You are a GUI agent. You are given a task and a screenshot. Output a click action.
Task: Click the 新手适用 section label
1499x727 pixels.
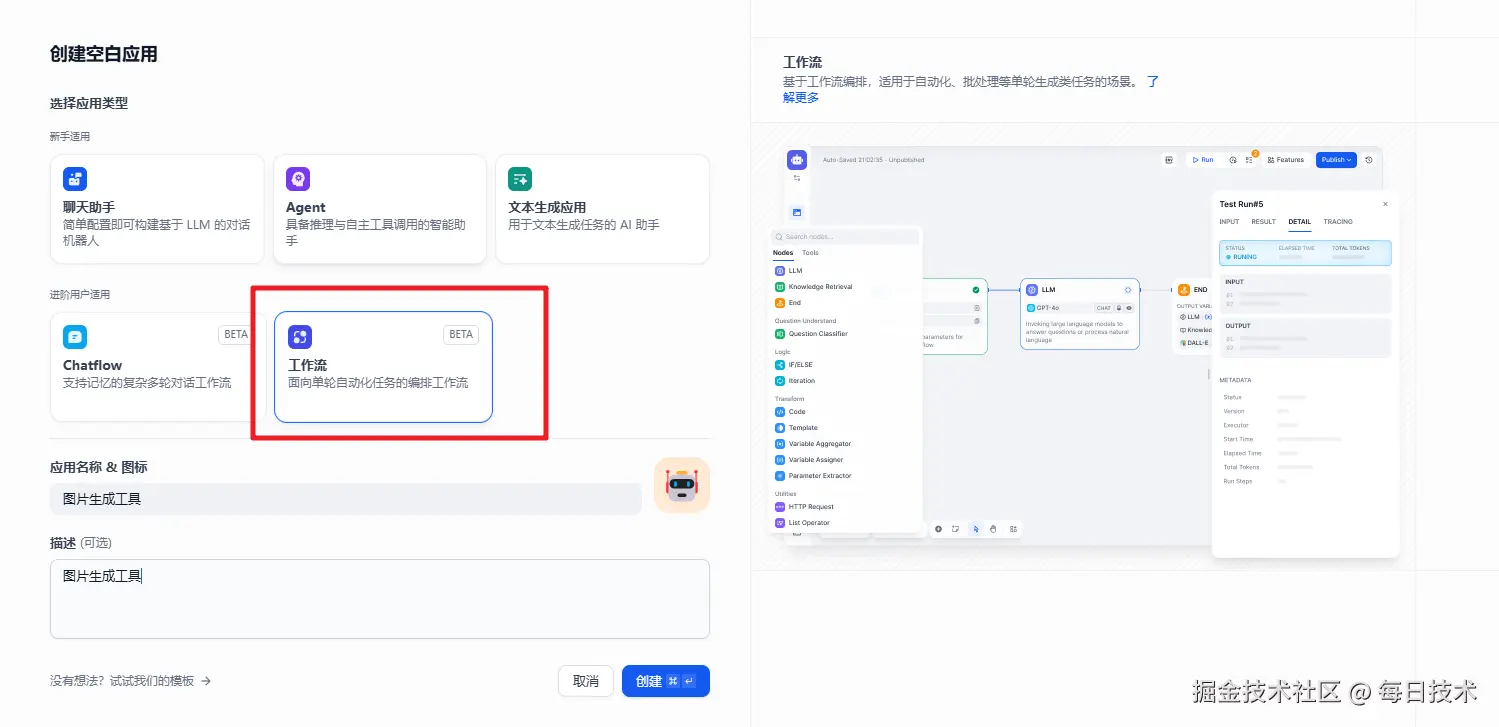70,137
